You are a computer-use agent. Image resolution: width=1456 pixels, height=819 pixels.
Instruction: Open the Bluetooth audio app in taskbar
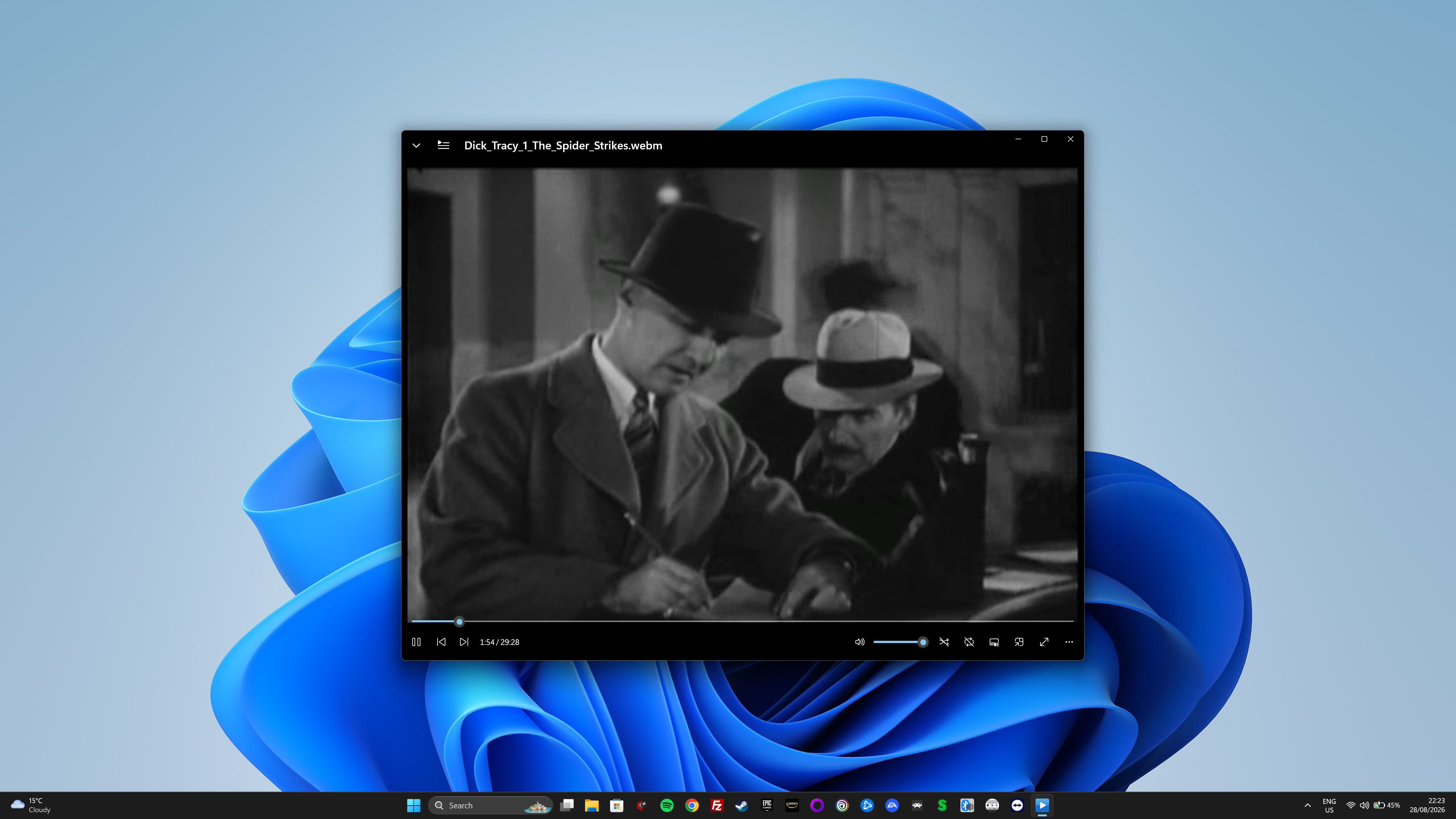pos(967,805)
